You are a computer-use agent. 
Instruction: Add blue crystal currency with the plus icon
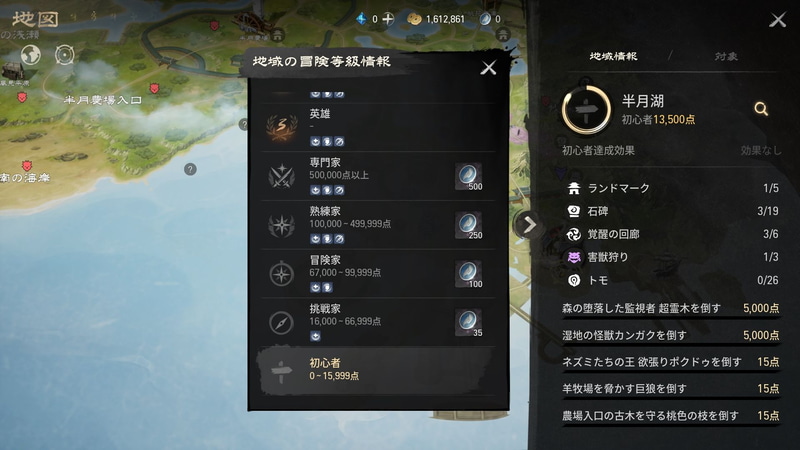388,19
